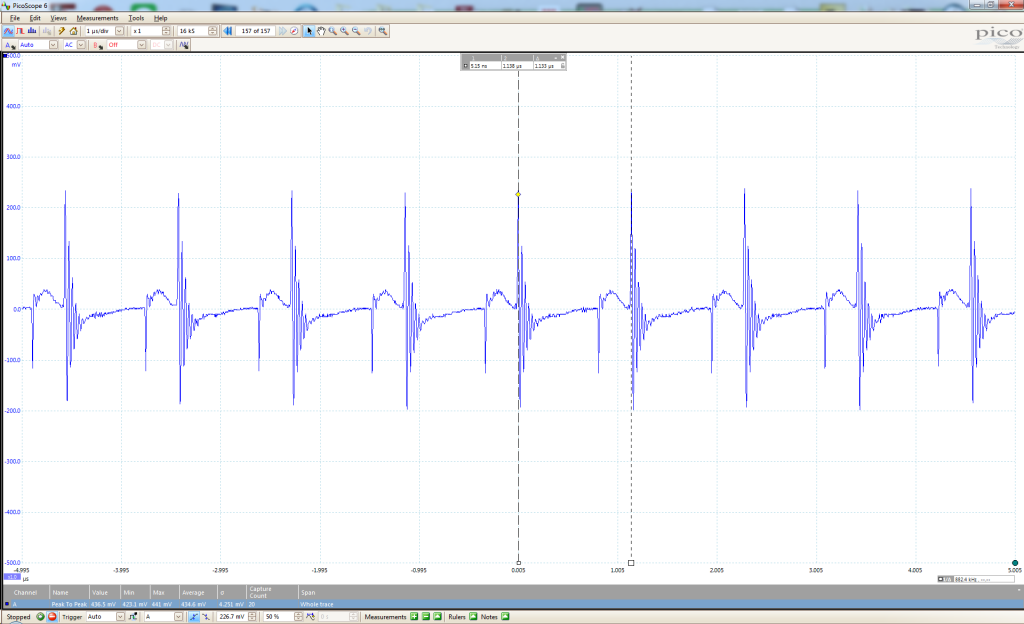Click Zoom to full view icon
This screenshot has width=1024, height=624.
coord(383,31)
